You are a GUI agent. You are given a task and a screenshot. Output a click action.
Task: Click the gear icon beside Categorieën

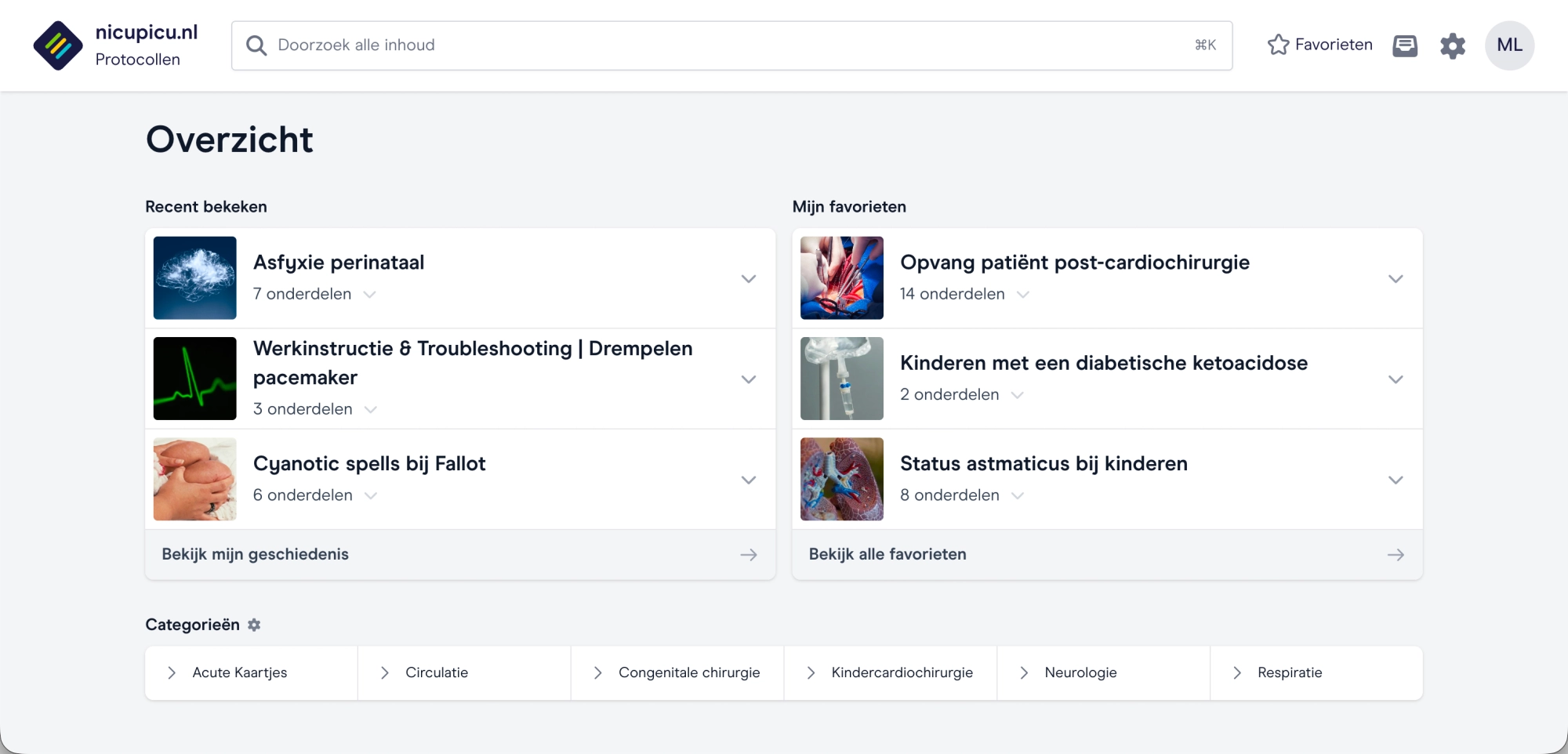(x=254, y=625)
